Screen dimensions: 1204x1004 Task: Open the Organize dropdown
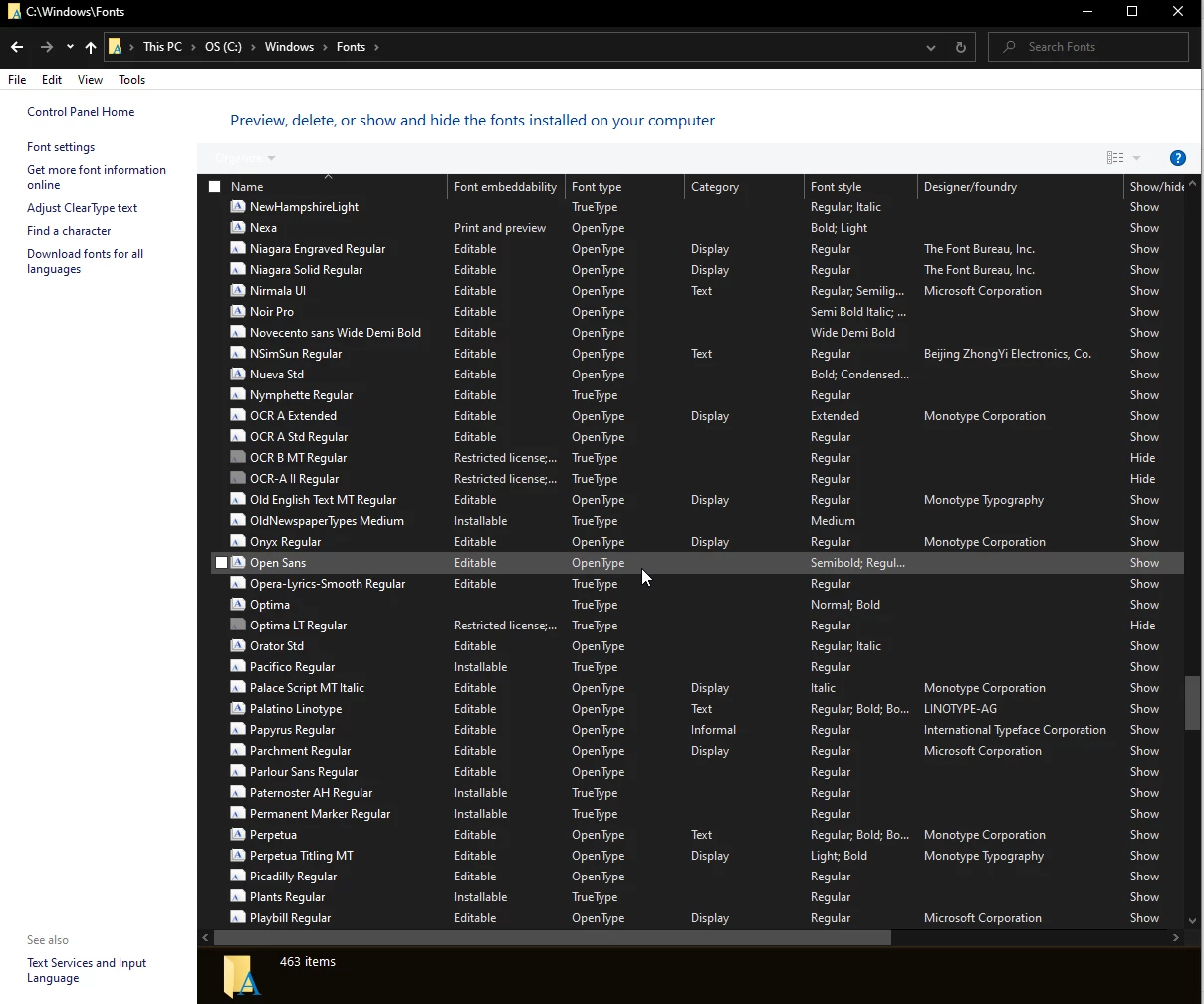[x=245, y=158]
